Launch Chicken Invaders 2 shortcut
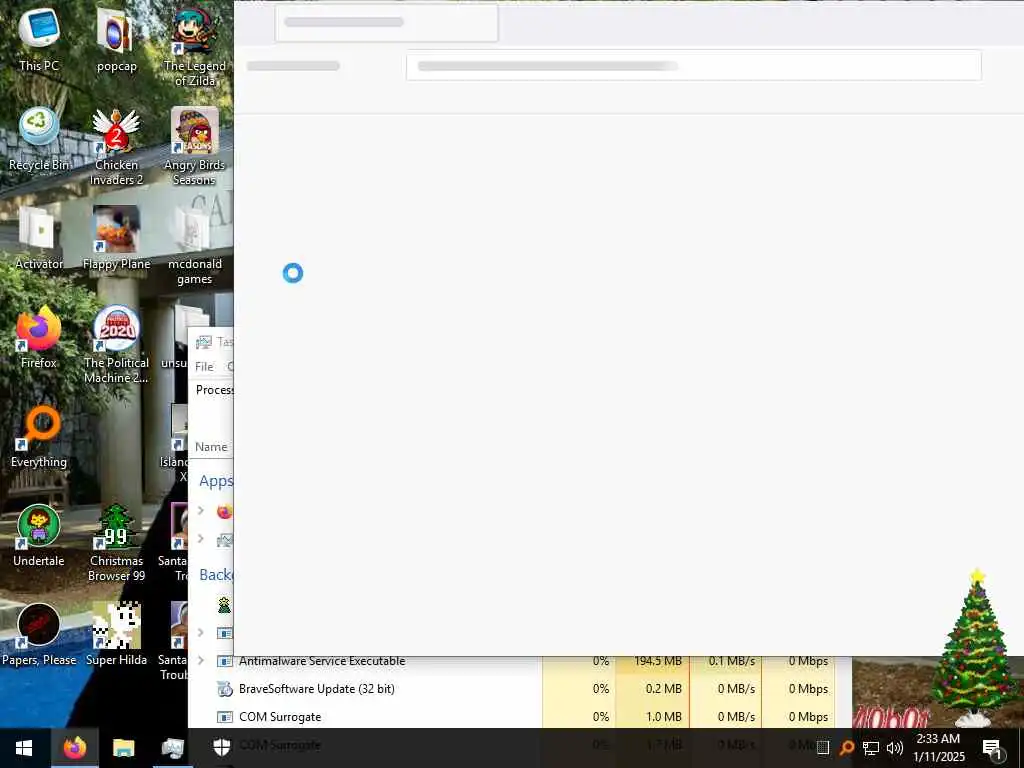 [x=116, y=146]
